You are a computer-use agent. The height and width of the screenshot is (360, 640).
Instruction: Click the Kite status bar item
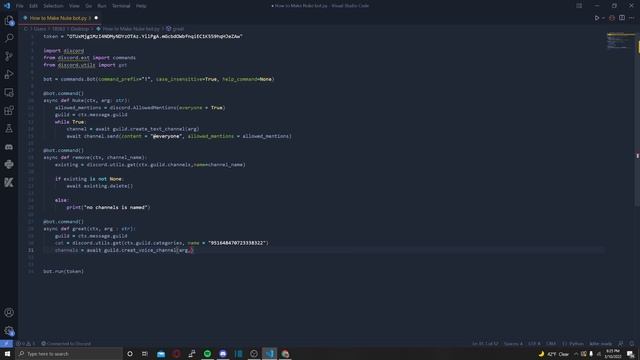click(x=600, y=344)
